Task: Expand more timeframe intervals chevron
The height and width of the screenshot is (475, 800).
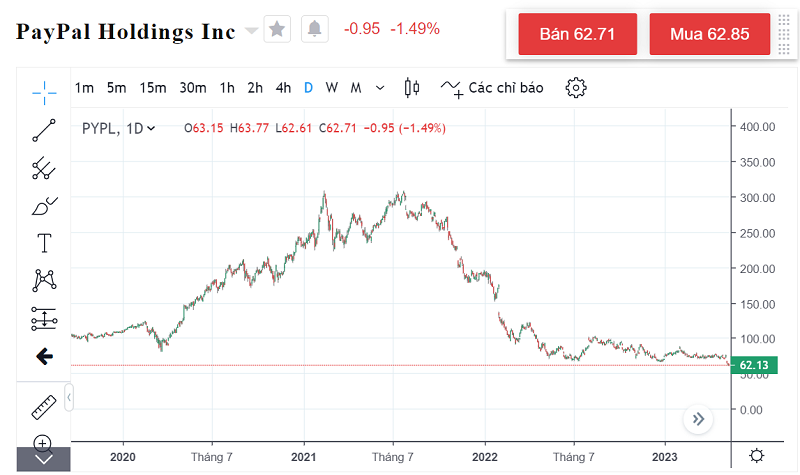Action: click(379, 87)
